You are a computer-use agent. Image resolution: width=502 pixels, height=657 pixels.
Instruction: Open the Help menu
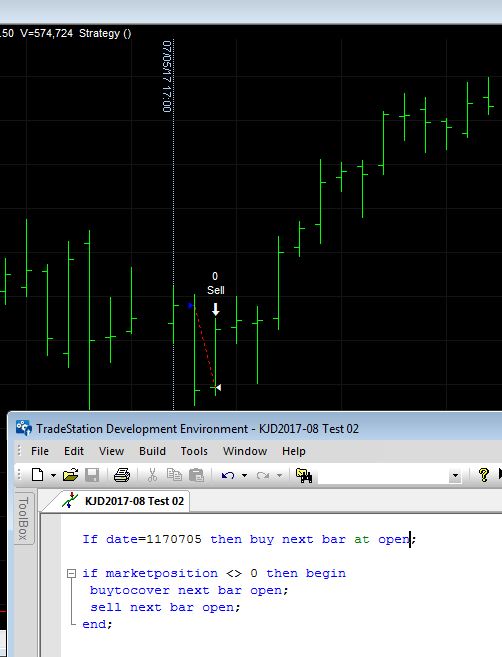(293, 451)
